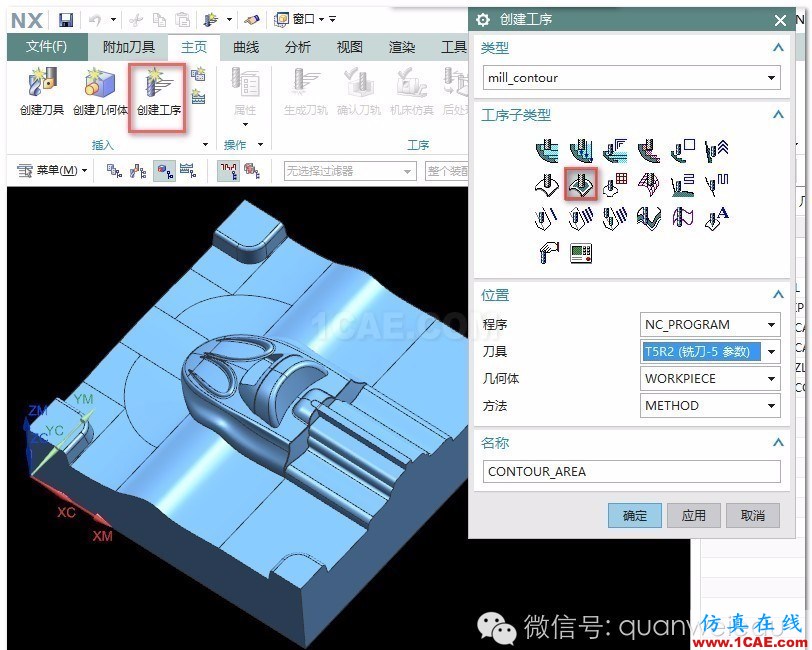Viewport: 812px width, 650px height.
Task: Select the Contour Text subtype icon
Action: tap(717, 218)
